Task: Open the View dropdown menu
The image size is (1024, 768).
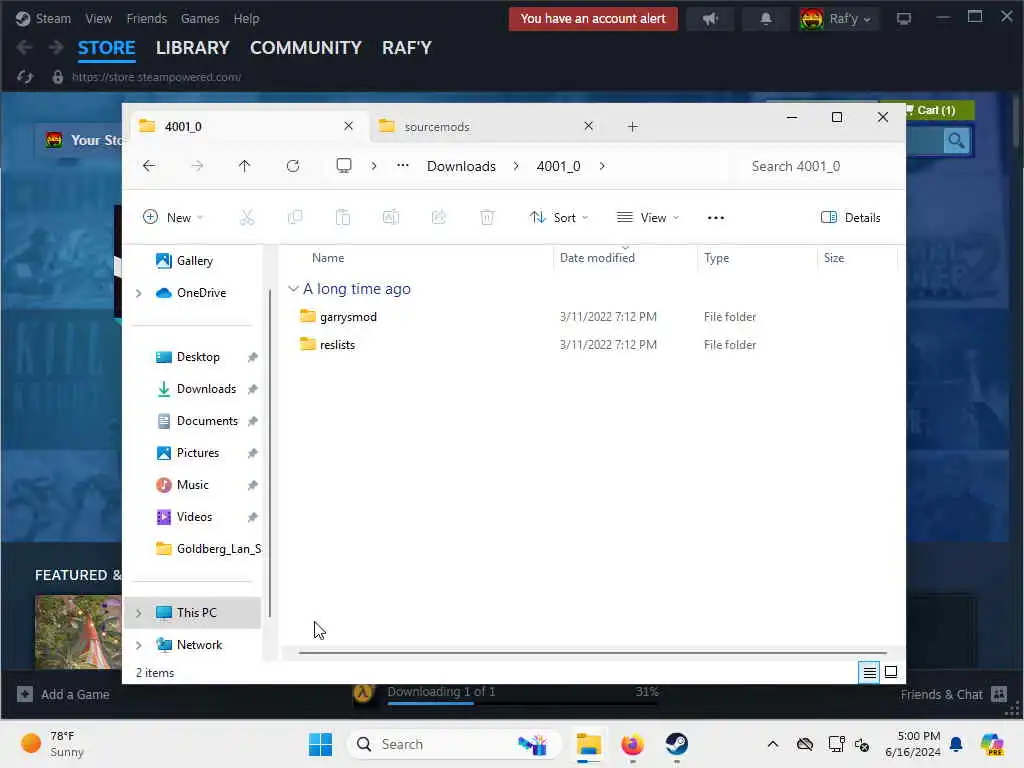Action: pos(648,217)
